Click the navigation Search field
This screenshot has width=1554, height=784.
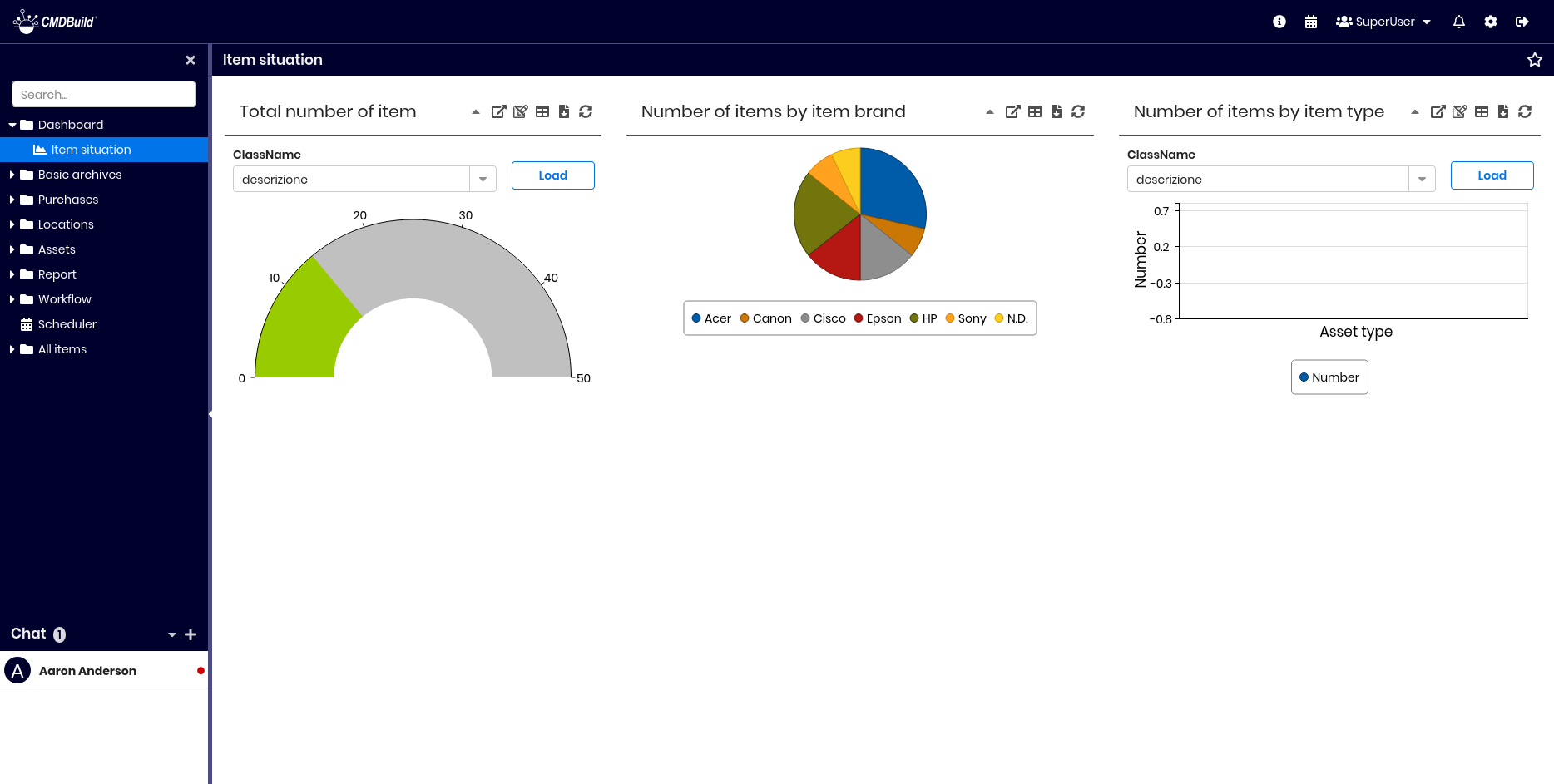(104, 94)
